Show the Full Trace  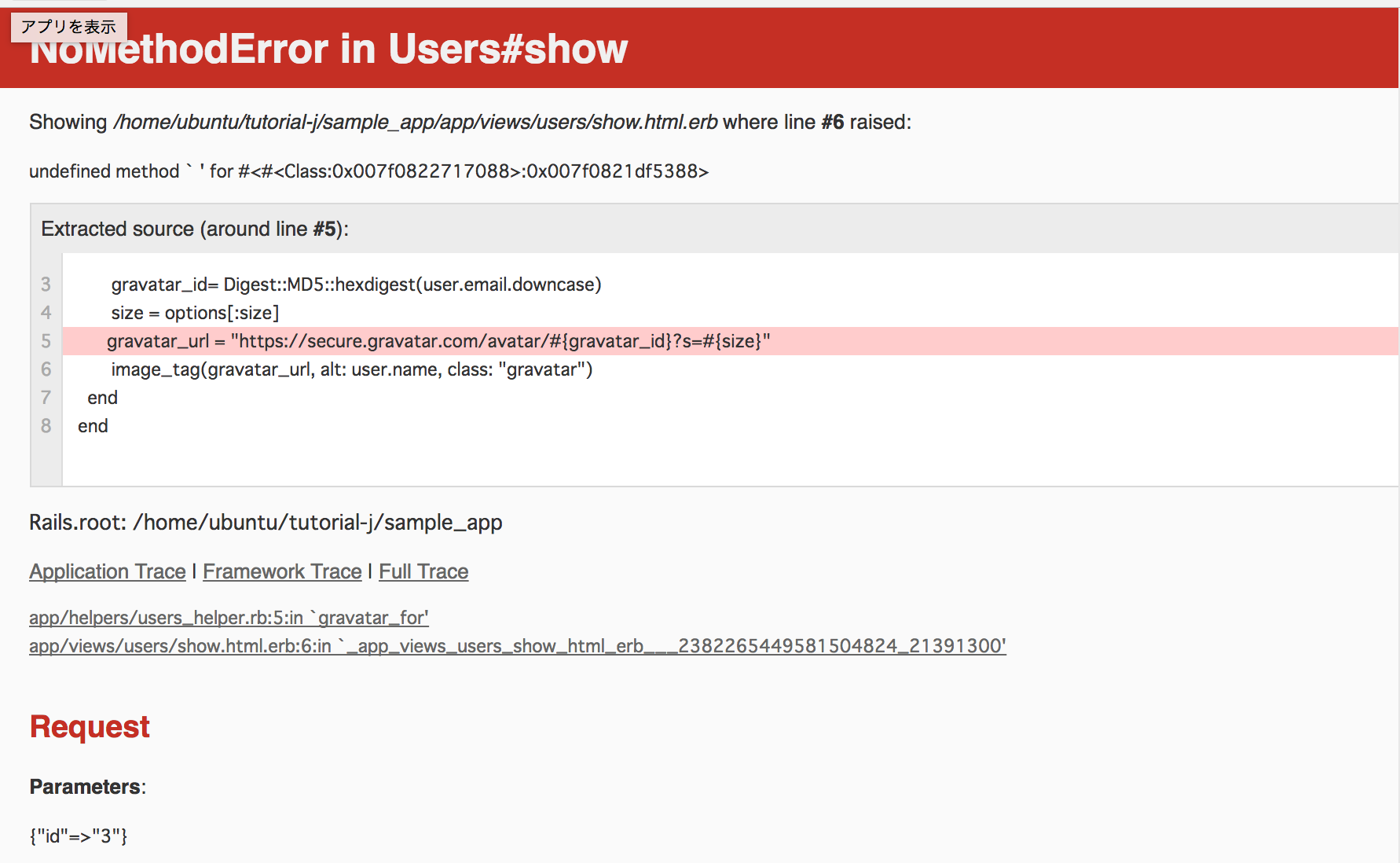point(423,571)
